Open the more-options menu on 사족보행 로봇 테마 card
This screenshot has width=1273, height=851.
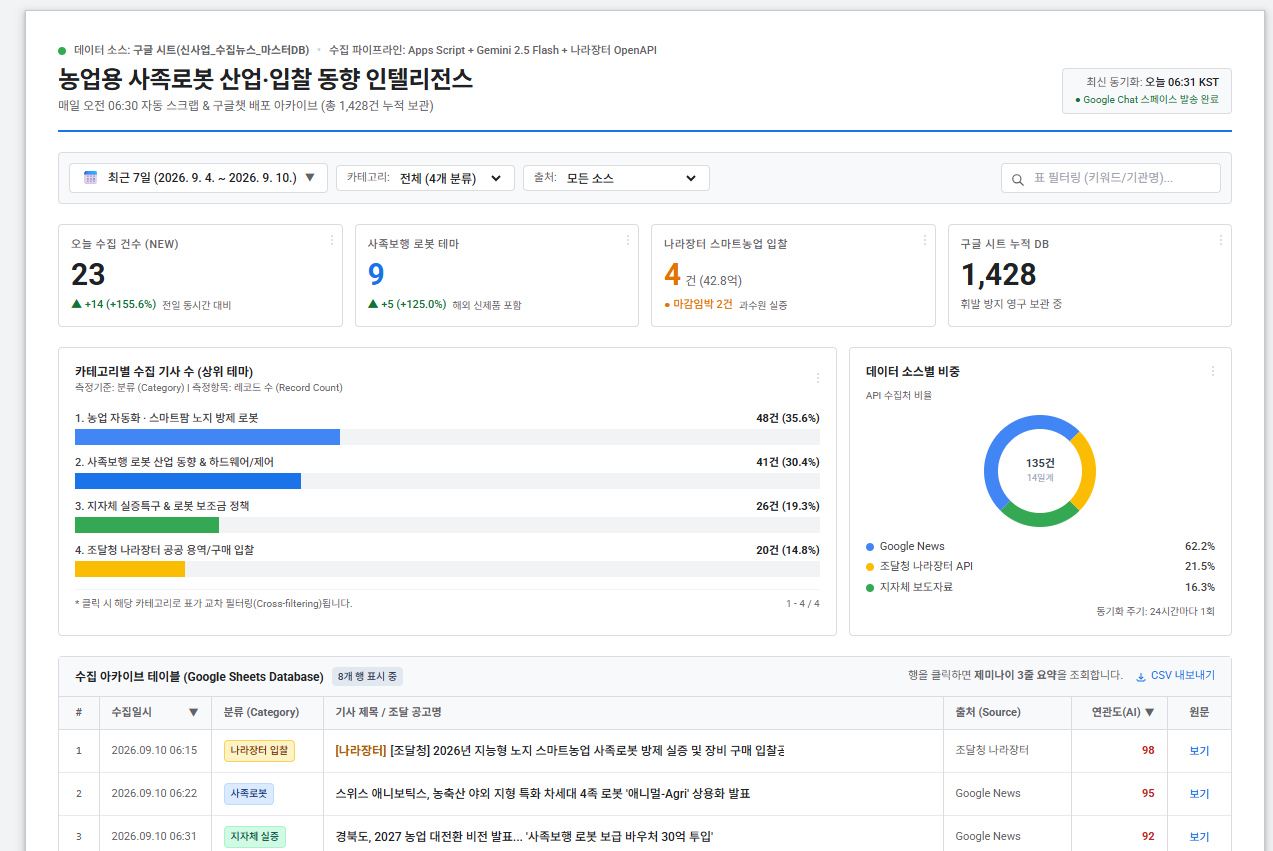click(628, 240)
